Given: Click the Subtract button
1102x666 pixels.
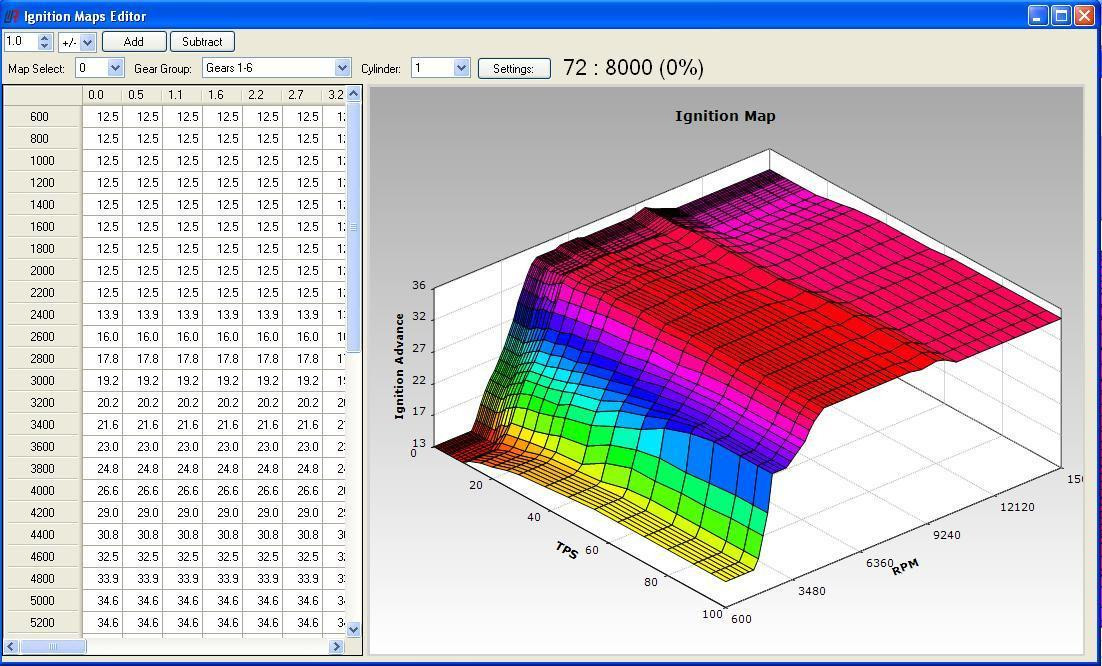Looking at the screenshot, I should (202, 42).
